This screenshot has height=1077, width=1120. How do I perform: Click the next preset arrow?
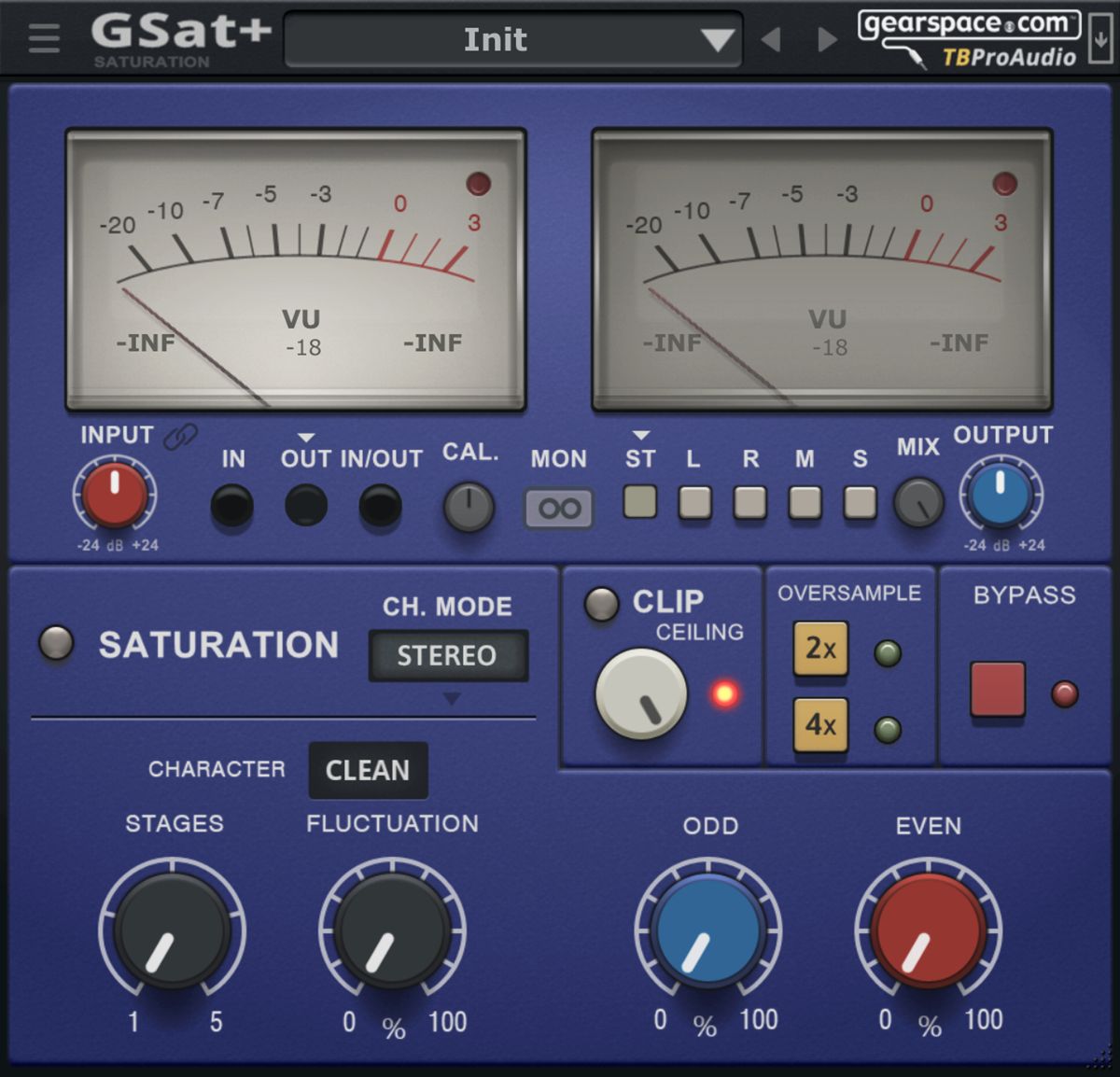coord(826,39)
